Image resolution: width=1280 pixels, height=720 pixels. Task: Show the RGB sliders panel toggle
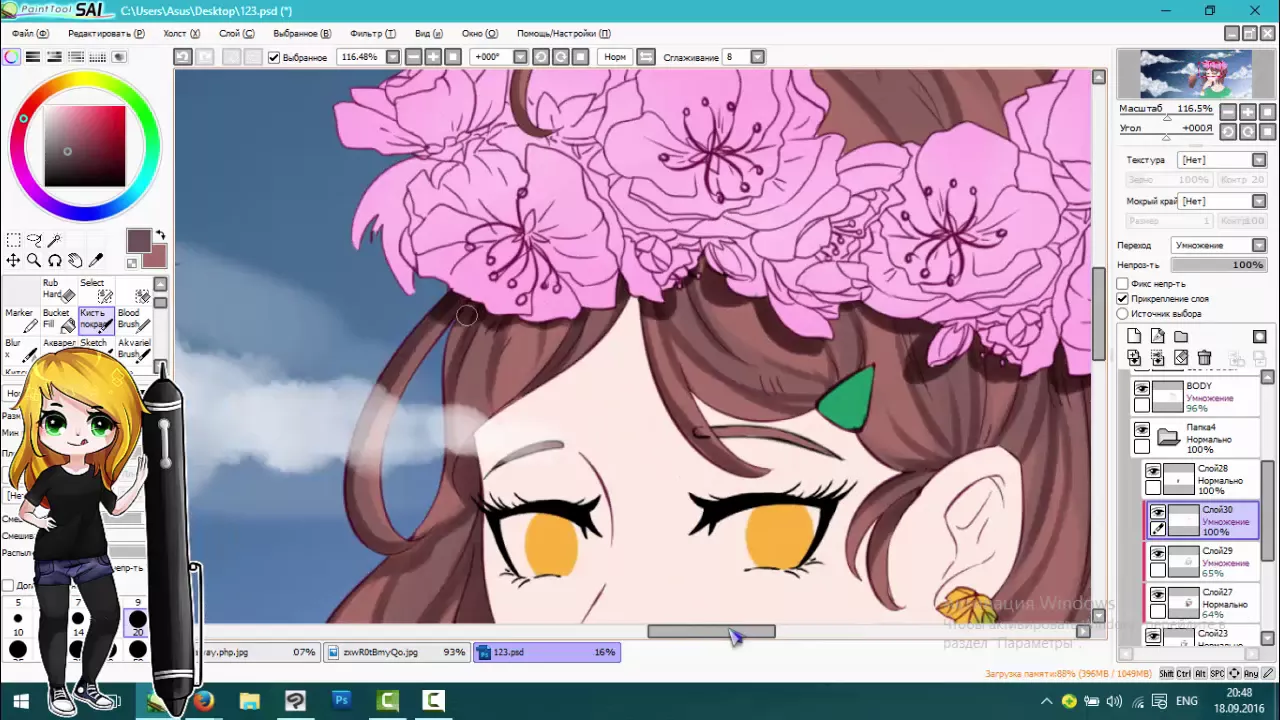click(x=33, y=57)
